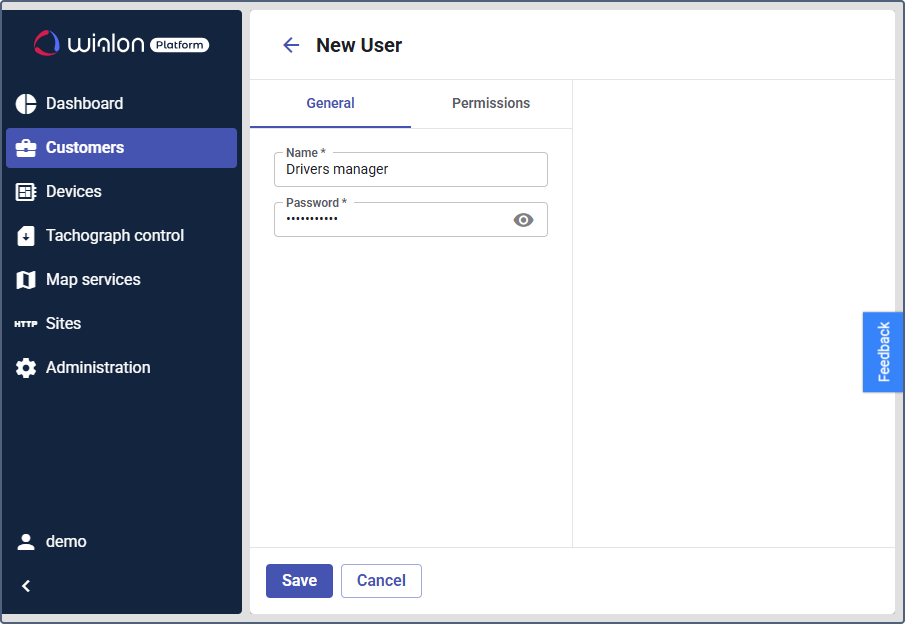Open the Feedback side panel
The height and width of the screenshot is (624, 905).
tap(883, 352)
